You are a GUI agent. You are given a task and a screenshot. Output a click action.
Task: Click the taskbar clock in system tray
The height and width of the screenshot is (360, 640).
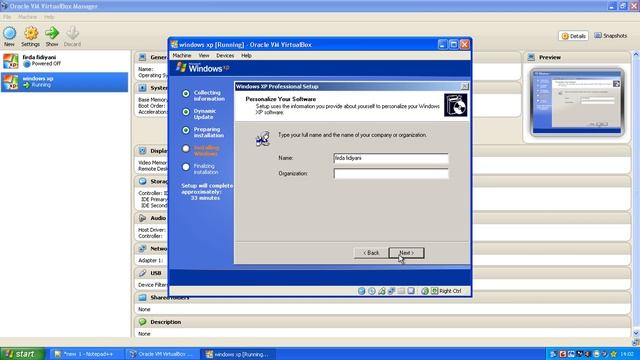pyautogui.click(x=627, y=354)
